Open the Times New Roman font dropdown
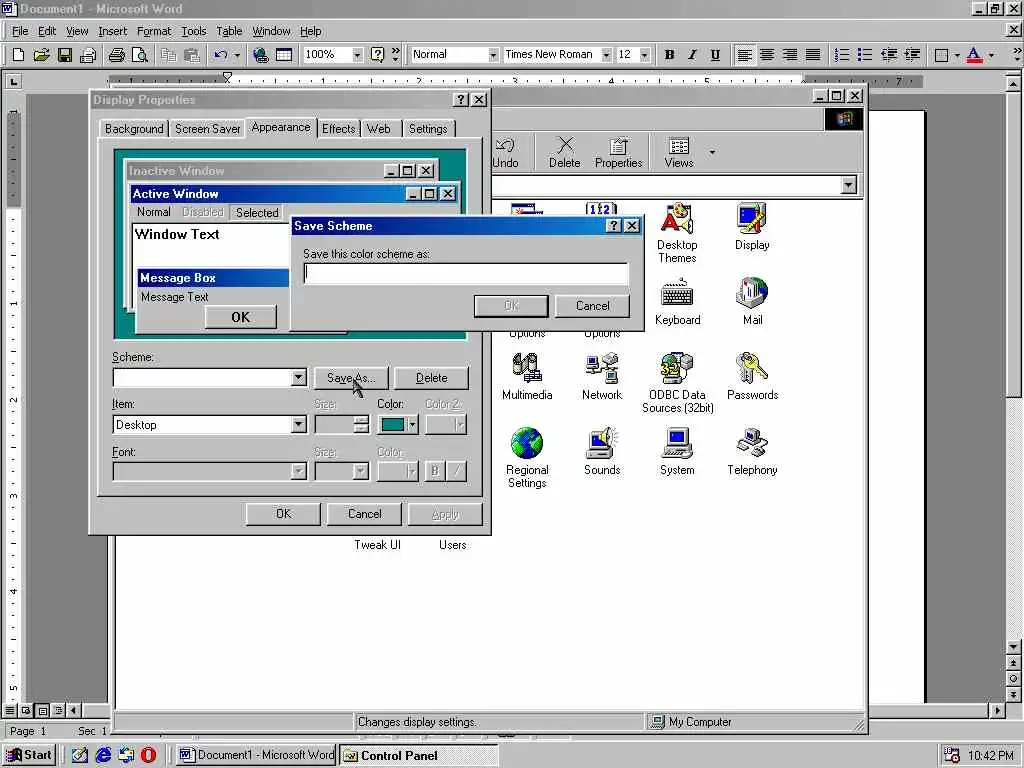 606,55
